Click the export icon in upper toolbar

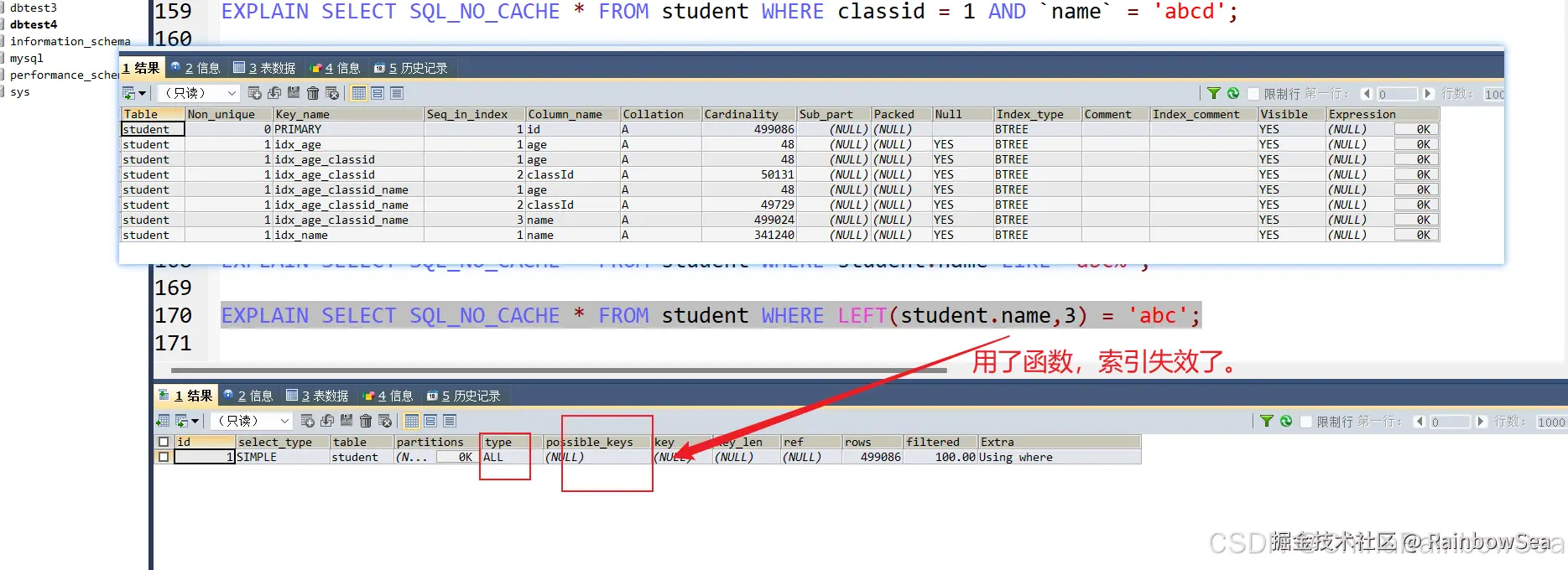pos(129,93)
